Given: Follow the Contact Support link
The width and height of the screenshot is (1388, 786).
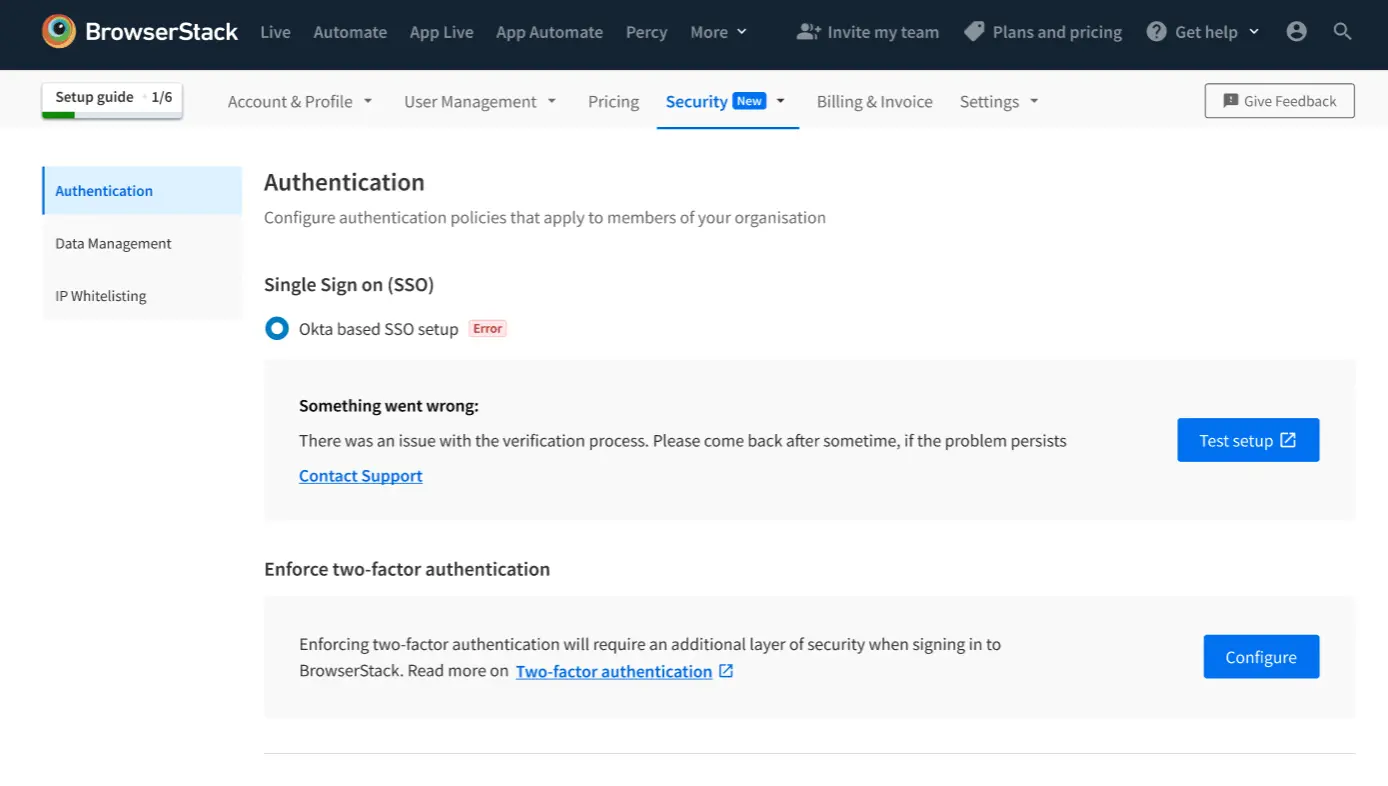Looking at the screenshot, I should tap(360, 476).
